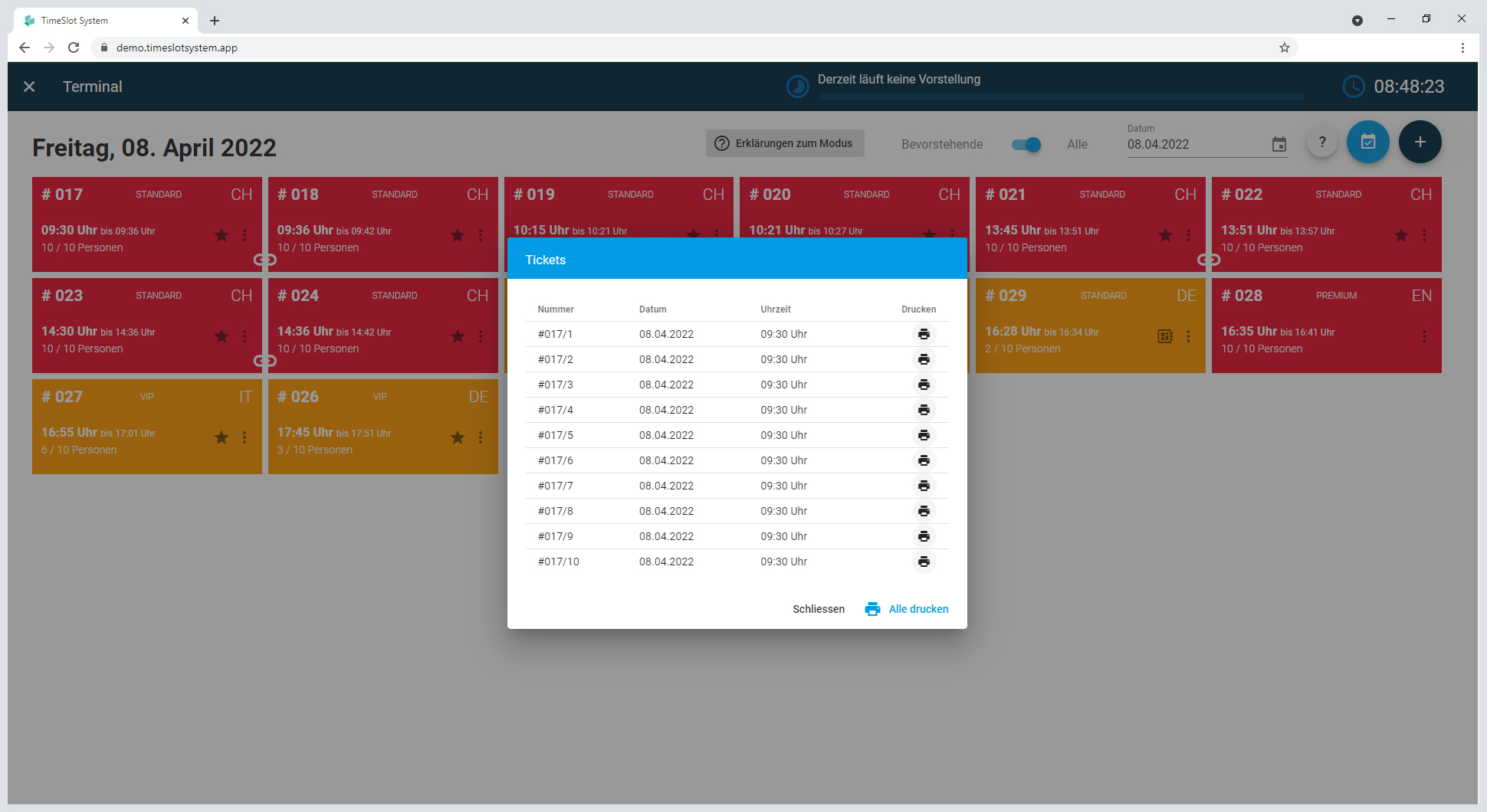Click the Datum input field
The image size is (1487, 812).
(x=1196, y=144)
